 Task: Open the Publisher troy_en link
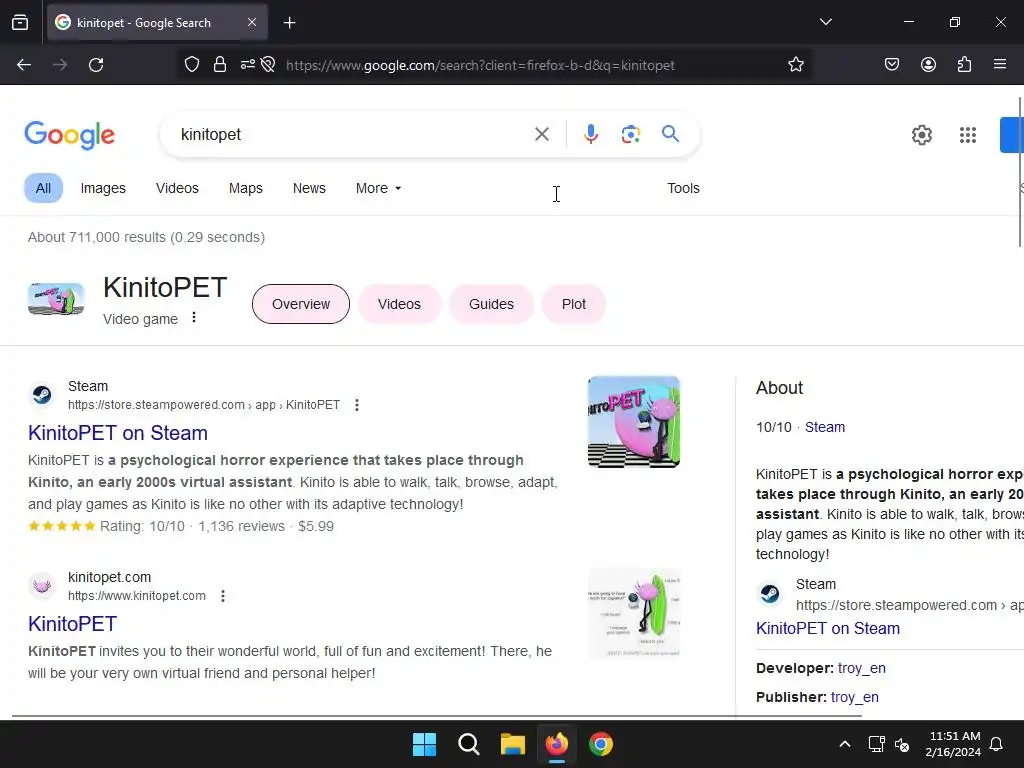coord(854,697)
